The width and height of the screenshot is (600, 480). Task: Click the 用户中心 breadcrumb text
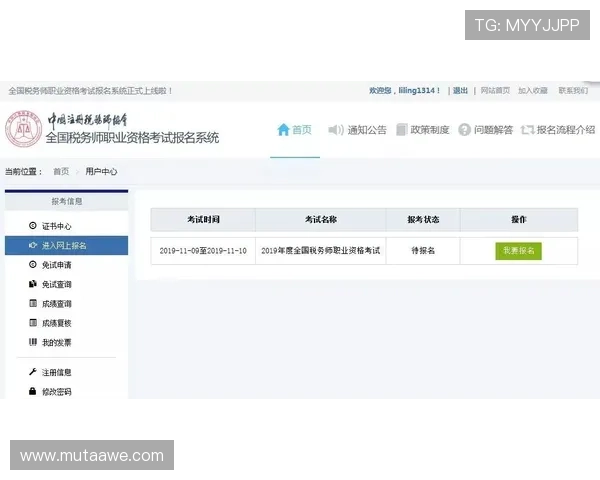(x=101, y=171)
